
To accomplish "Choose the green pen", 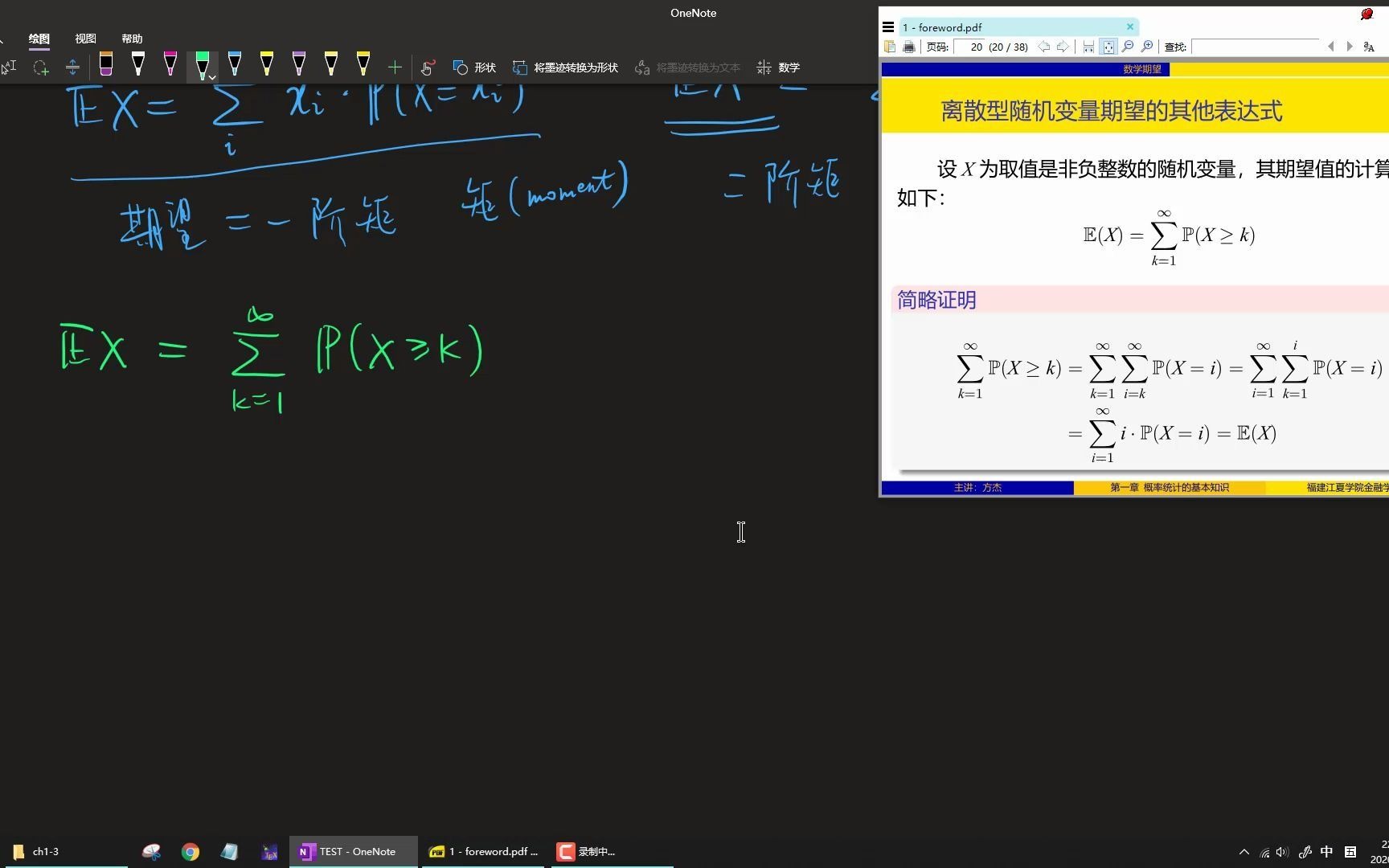I will pos(202,64).
